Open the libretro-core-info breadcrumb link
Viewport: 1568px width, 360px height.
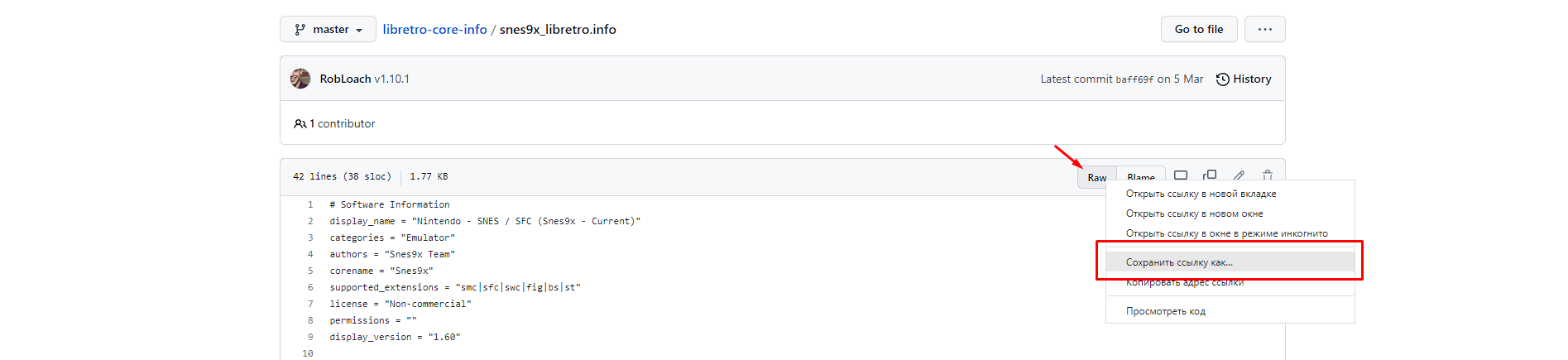(x=434, y=29)
